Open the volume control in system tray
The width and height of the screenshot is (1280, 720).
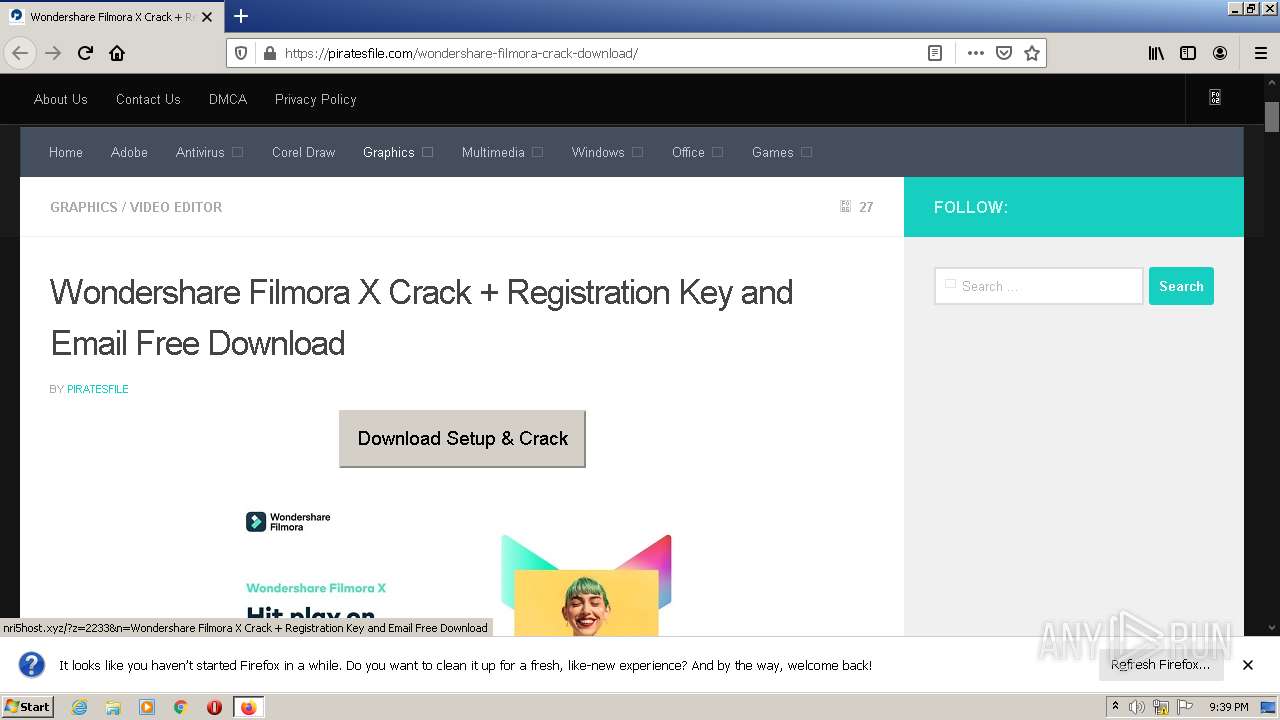tap(1137, 707)
